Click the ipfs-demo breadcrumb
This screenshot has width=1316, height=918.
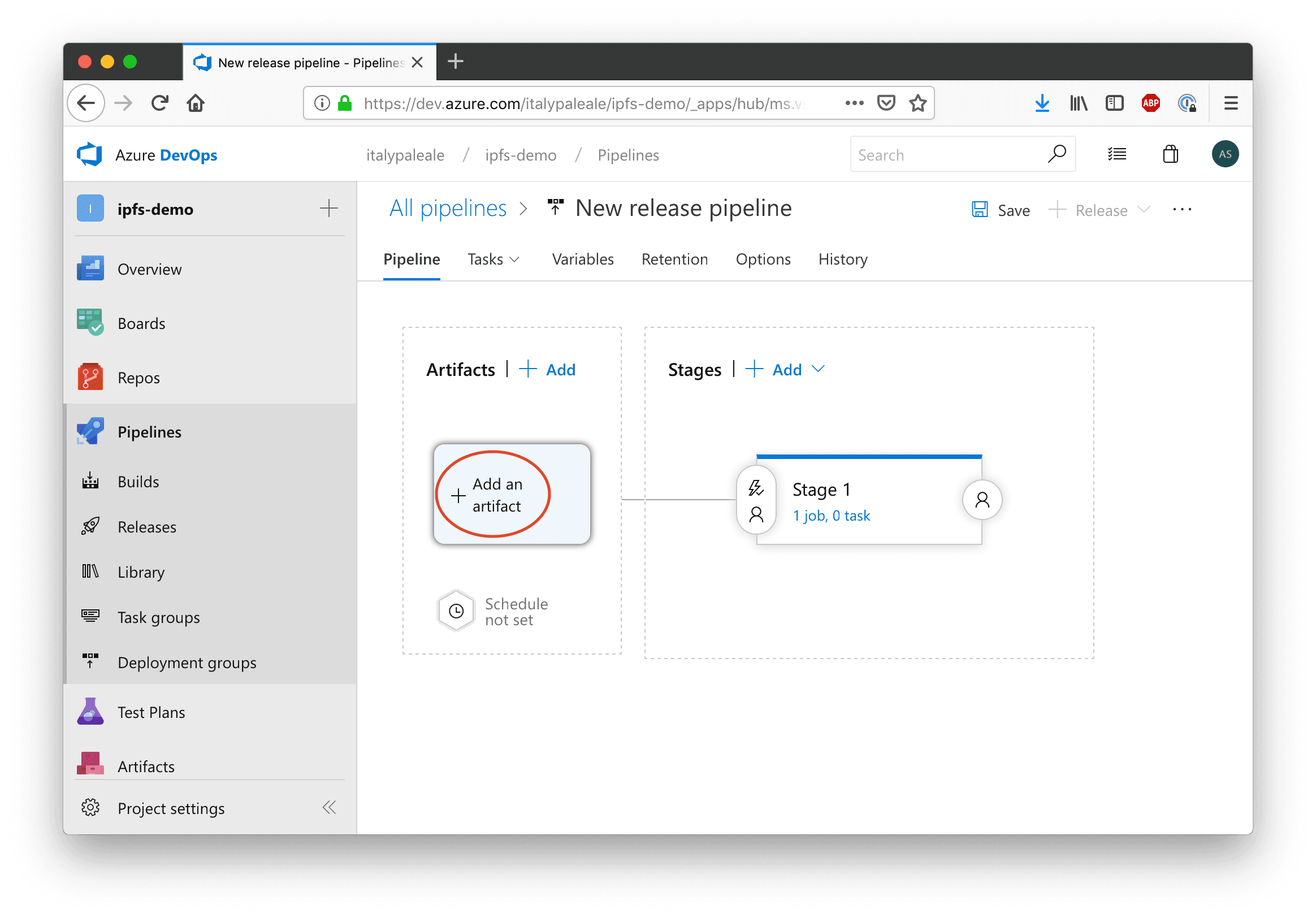coord(521,155)
